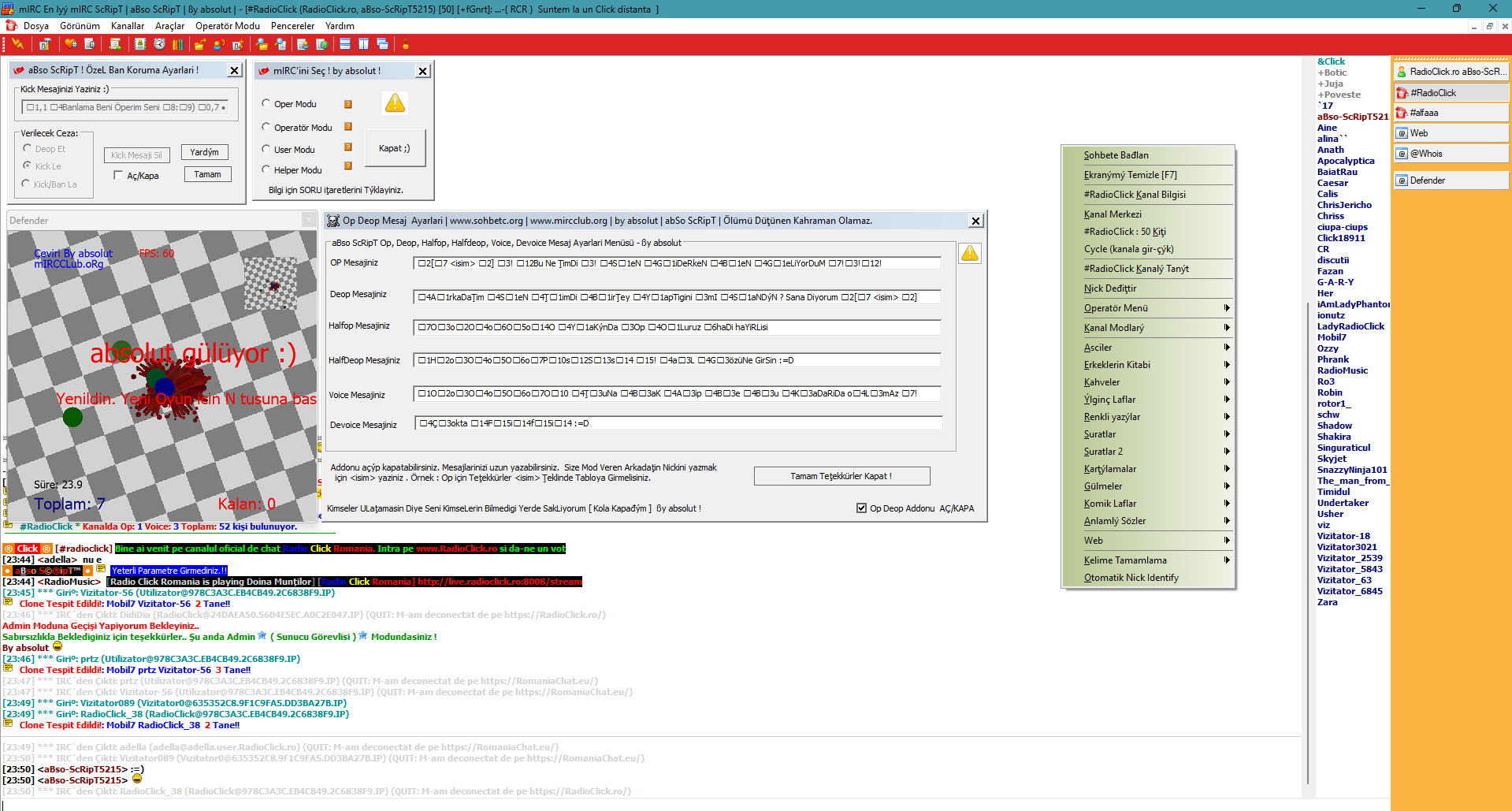The width and height of the screenshot is (1512, 811).
Task: Expand the Kanal Modlarý submenu
Action: [1150, 328]
